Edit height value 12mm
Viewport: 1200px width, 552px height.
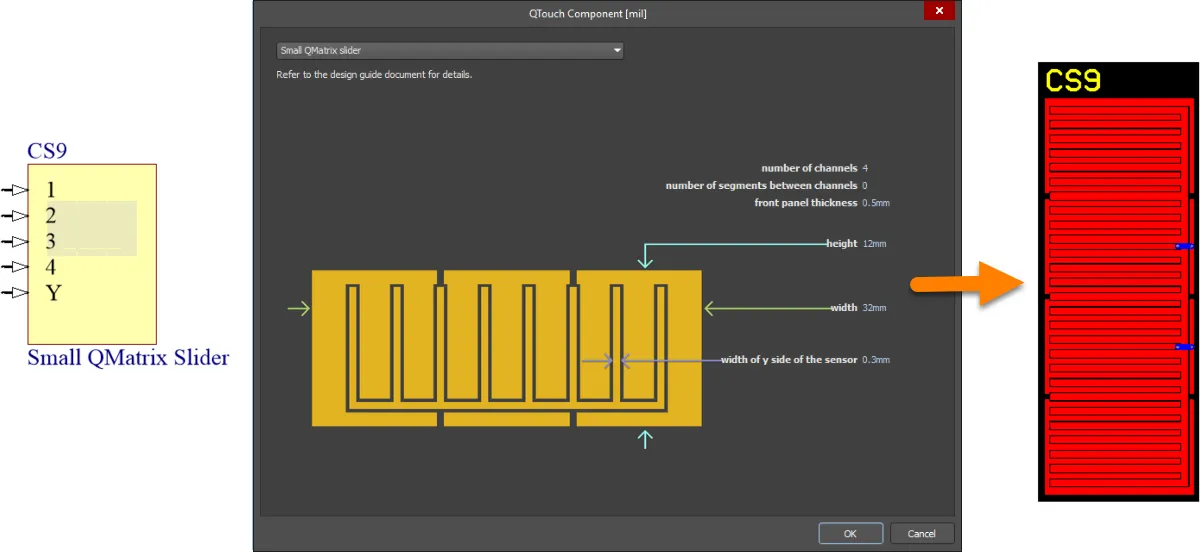coord(874,243)
